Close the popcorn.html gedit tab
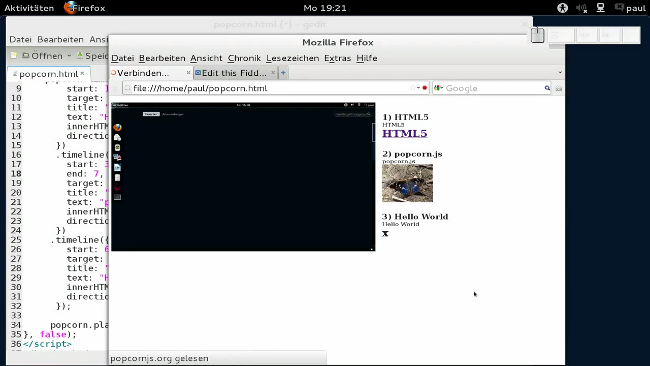 click(x=82, y=73)
